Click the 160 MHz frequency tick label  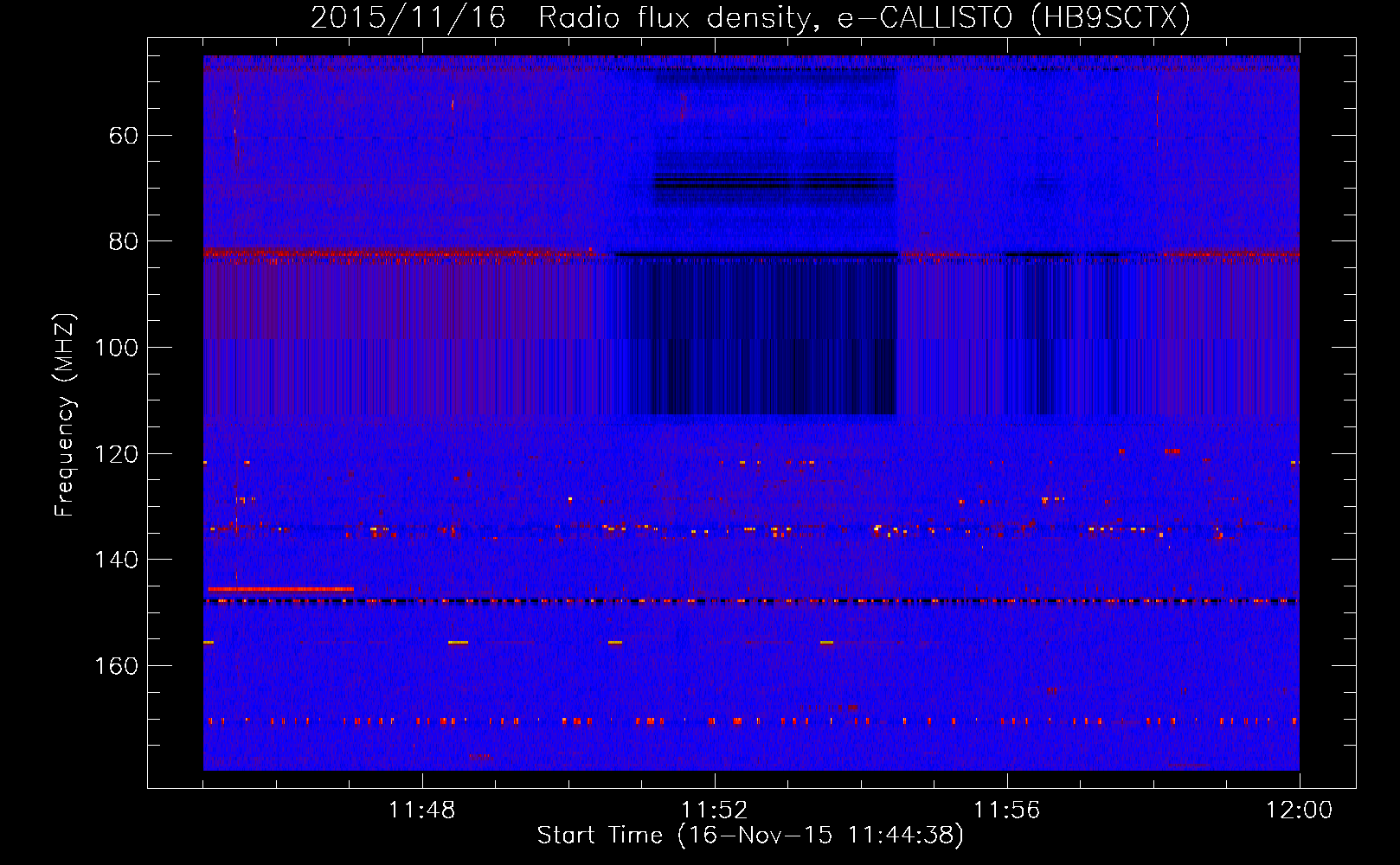pyautogui.click(x=116, y=666)
